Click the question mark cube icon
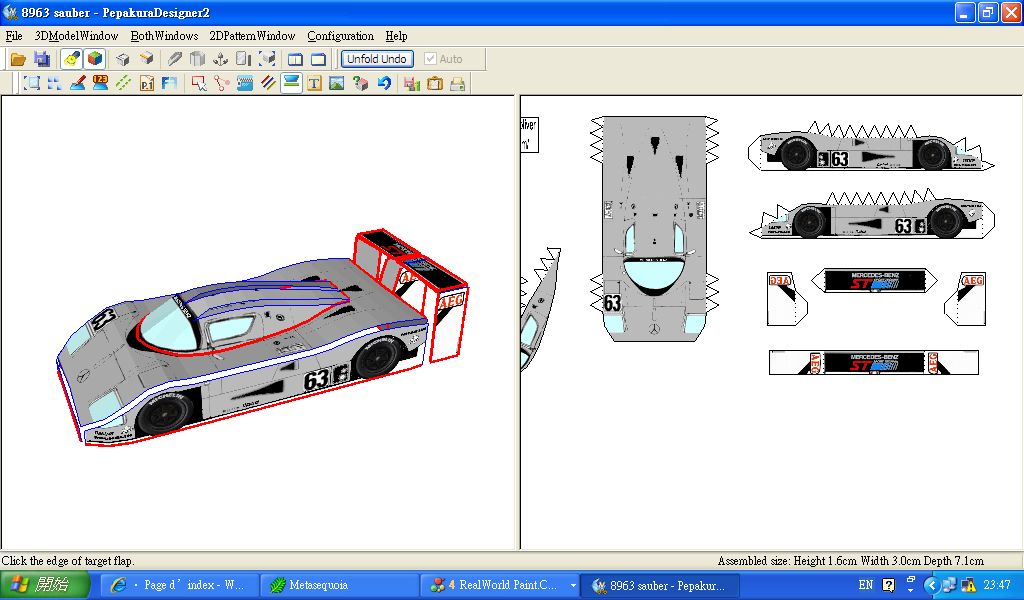This screenshot has height=600, width=1024. point(360,84)
